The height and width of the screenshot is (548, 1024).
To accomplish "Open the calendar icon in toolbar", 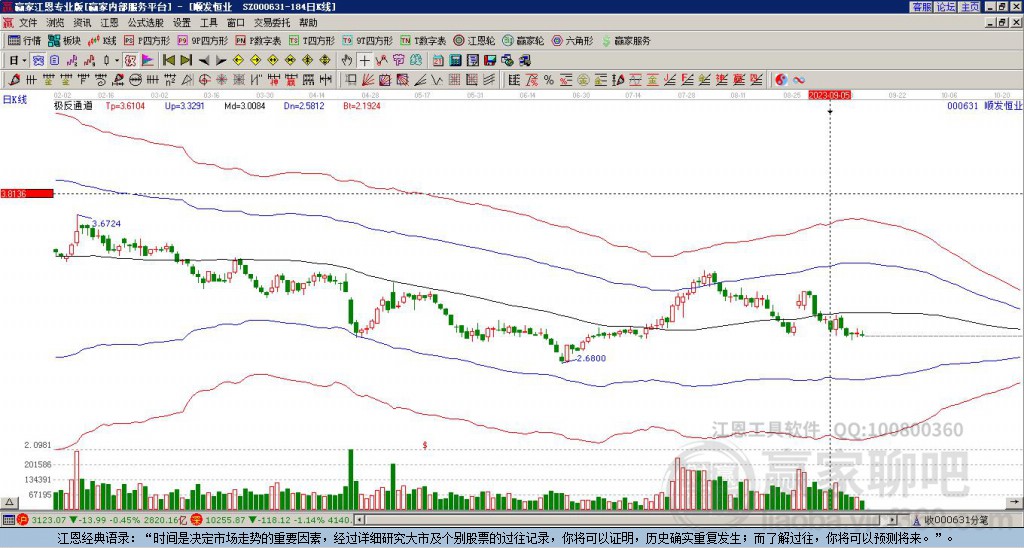I will [438, 61].
